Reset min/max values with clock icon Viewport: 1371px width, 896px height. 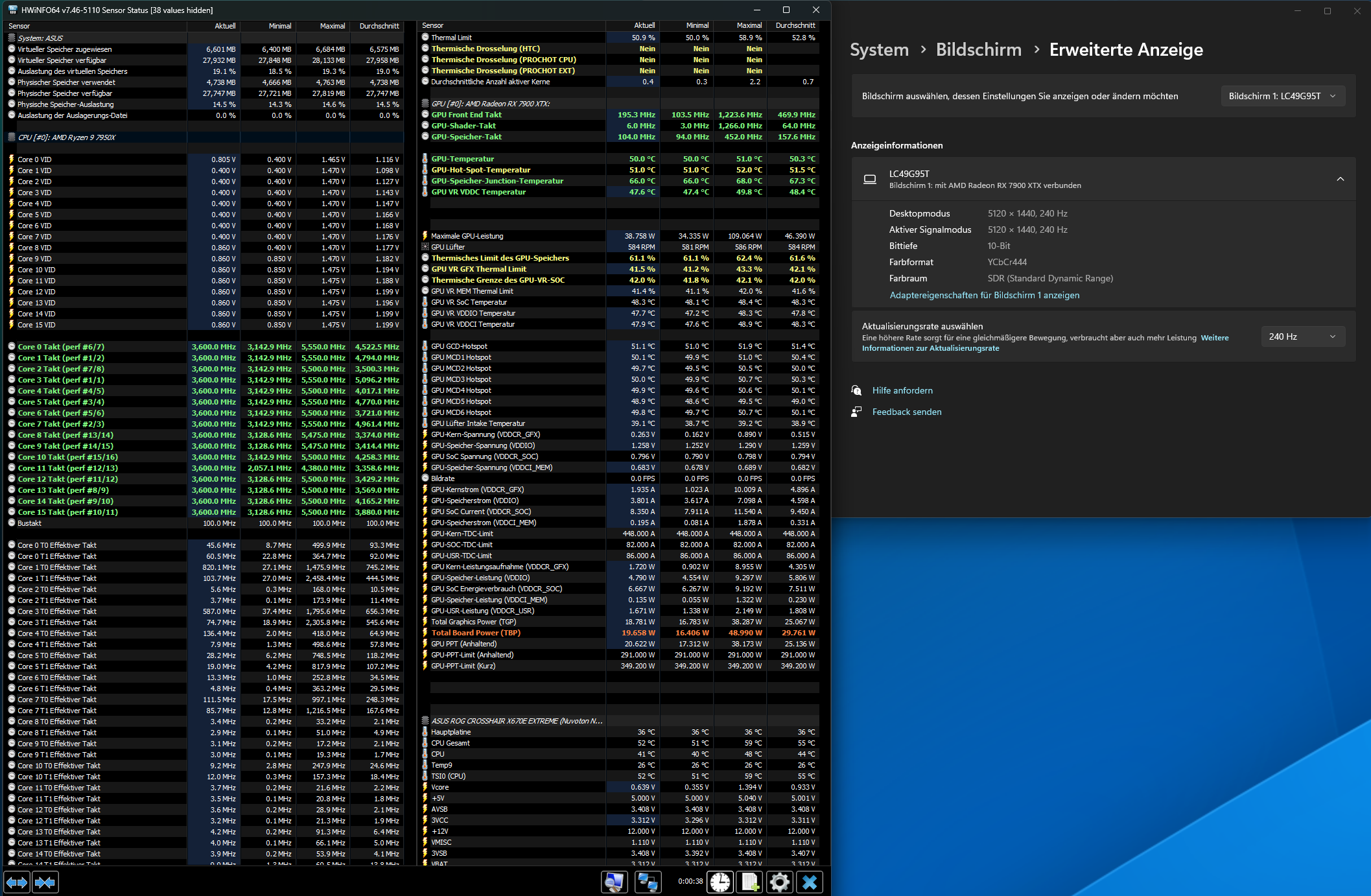pos(720,882)
